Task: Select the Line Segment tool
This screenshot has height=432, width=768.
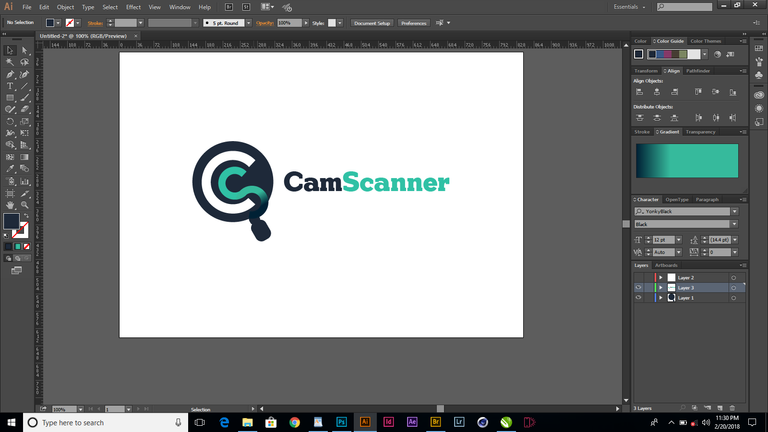Action: click(x=24, y=86)
